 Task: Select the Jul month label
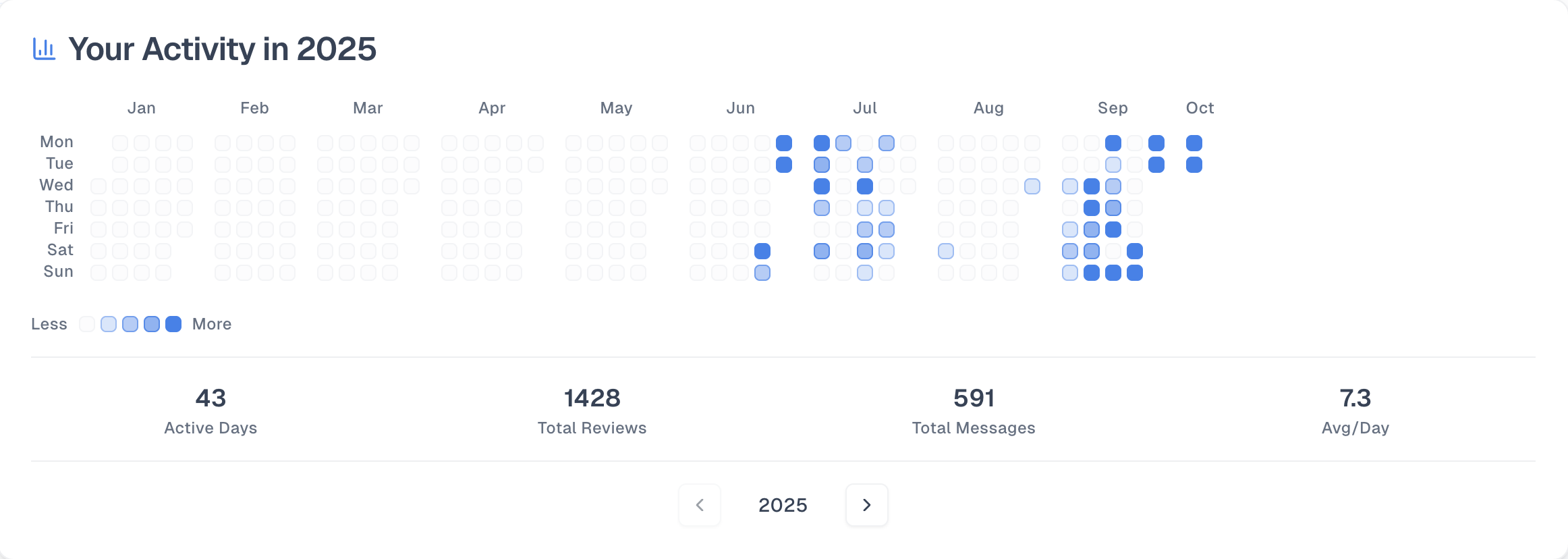(866, 107)
